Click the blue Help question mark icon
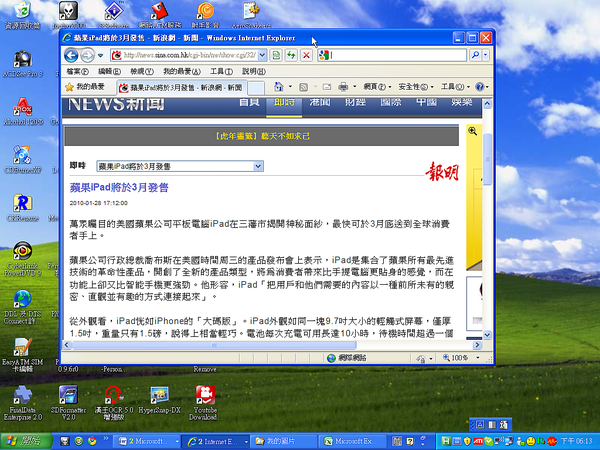 [480, 87]
